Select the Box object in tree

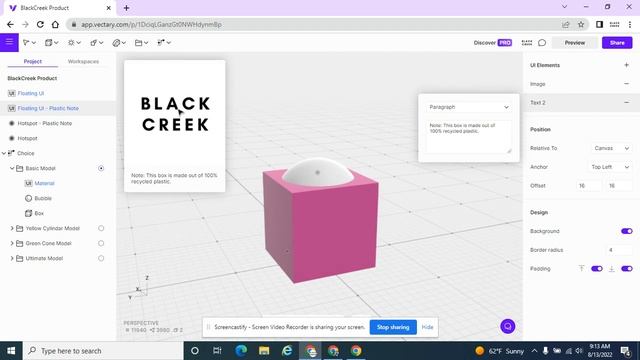coord(39,213)
